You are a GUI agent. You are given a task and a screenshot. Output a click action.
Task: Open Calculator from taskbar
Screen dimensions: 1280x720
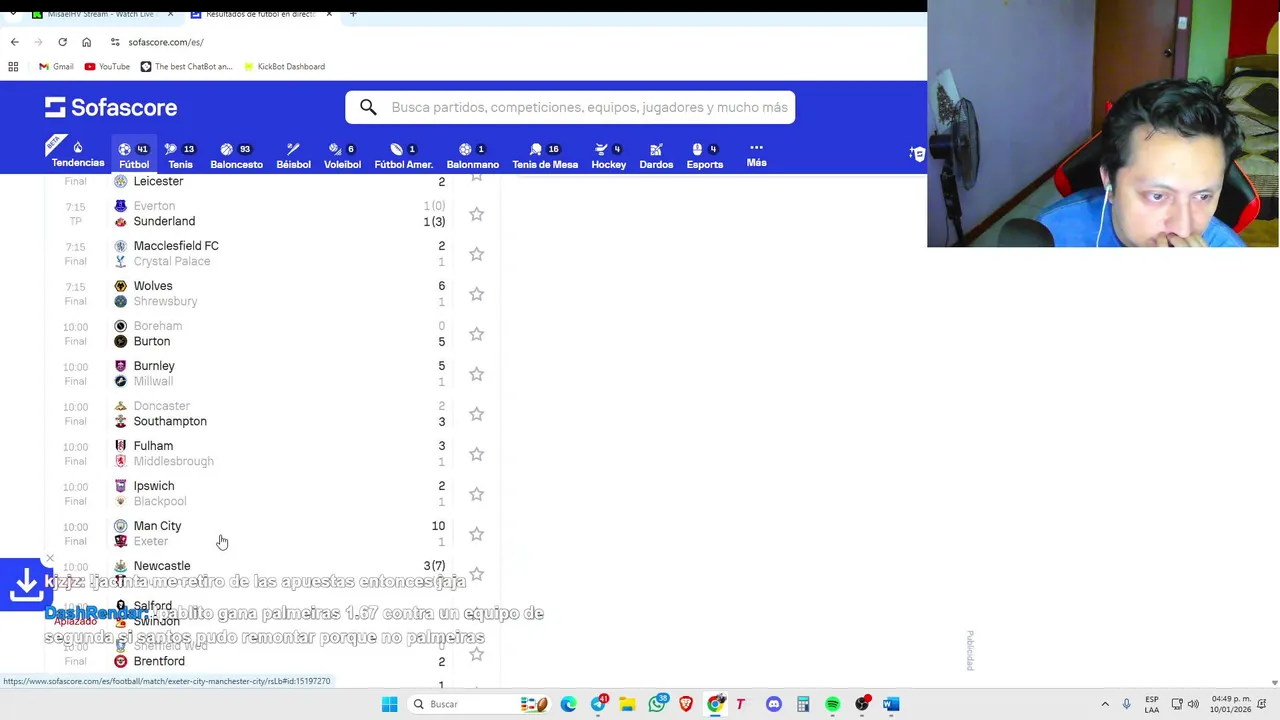(803, 704)
